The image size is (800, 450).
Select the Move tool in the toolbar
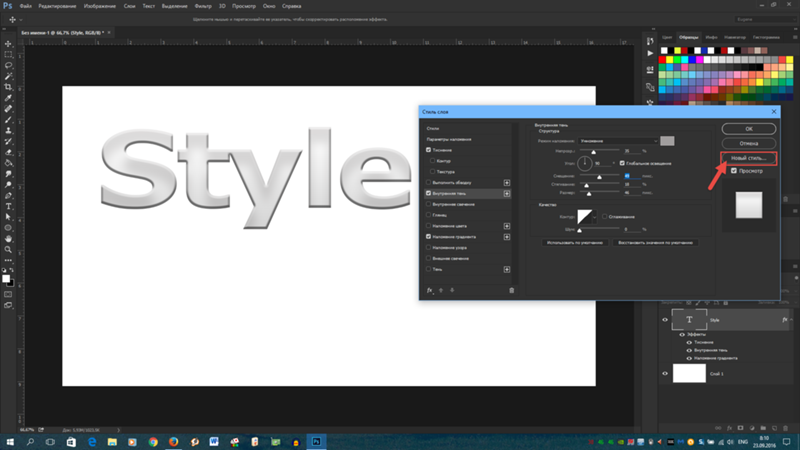[x=9, y=43]
